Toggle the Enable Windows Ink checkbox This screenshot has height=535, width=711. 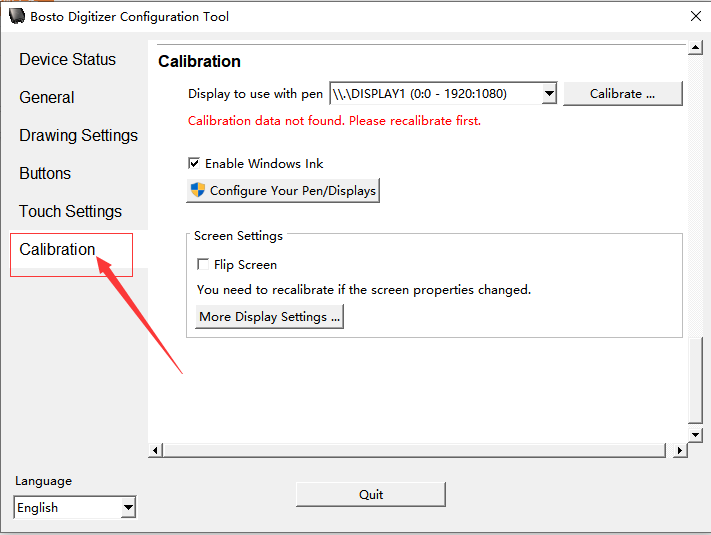(x=194, y=163)
